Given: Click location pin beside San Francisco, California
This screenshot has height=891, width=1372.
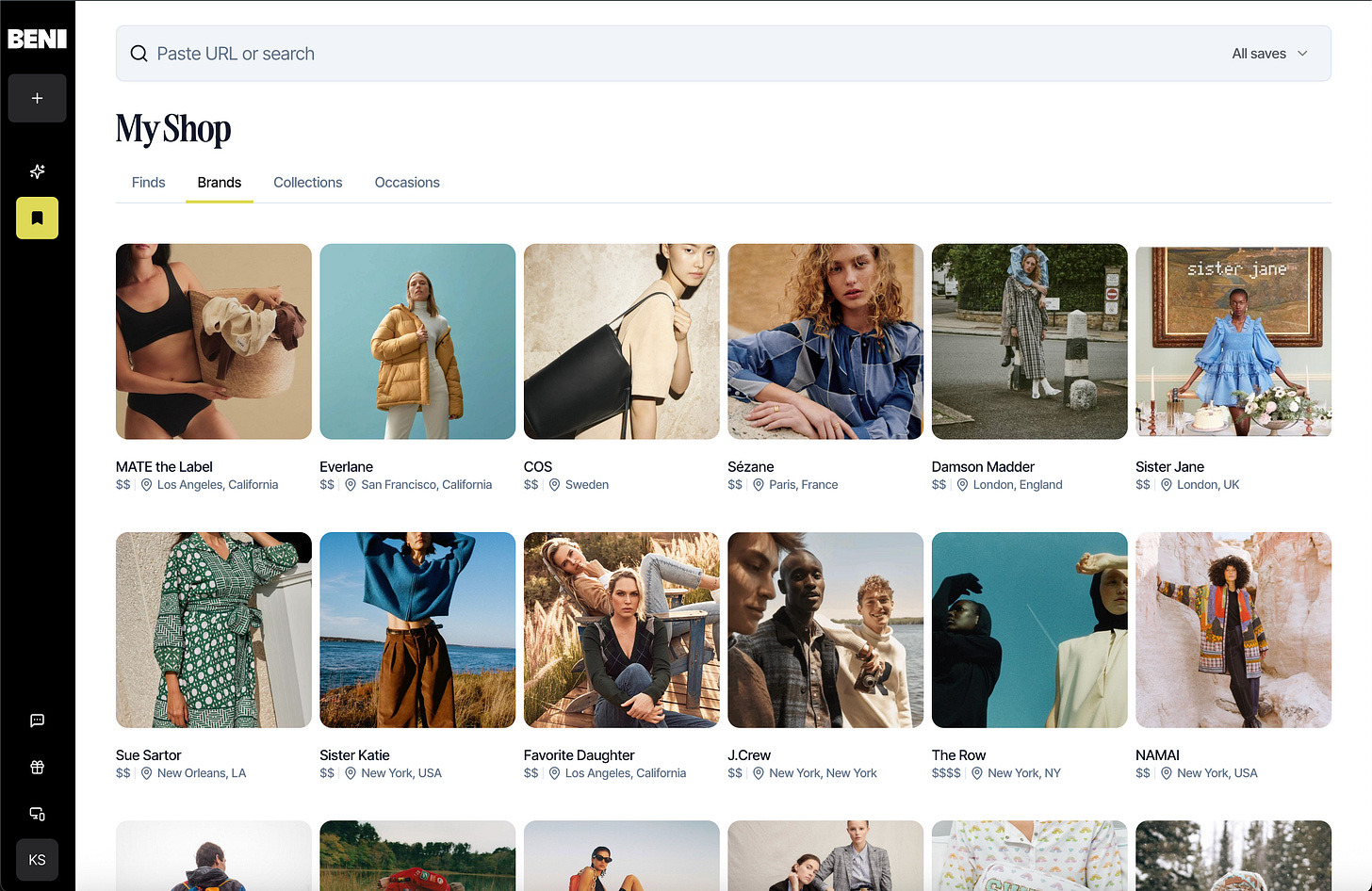Looking at the screenshot, I should (x=351, y=485).
